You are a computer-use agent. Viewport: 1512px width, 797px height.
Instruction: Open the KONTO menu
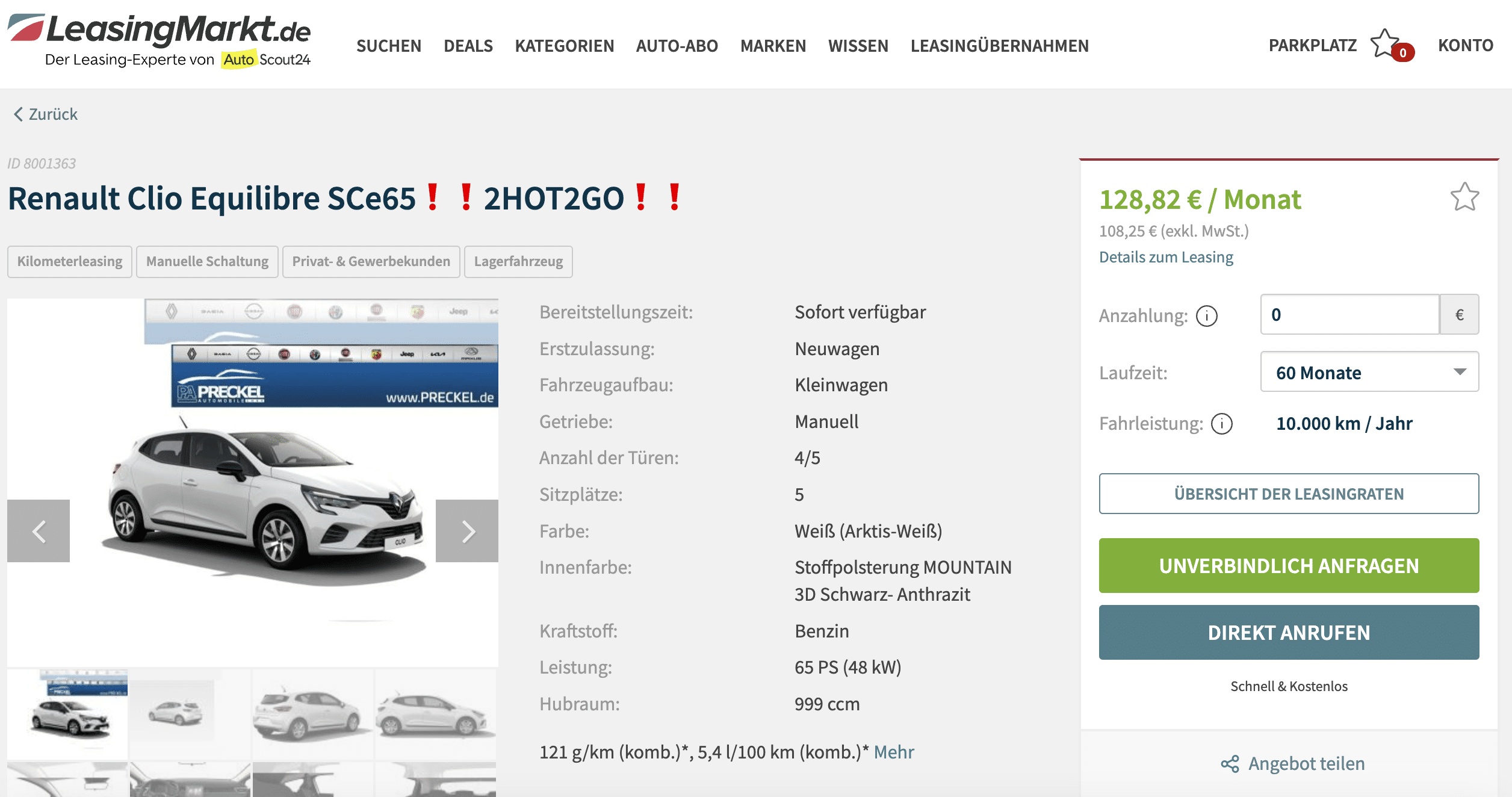pos(1466,45)
